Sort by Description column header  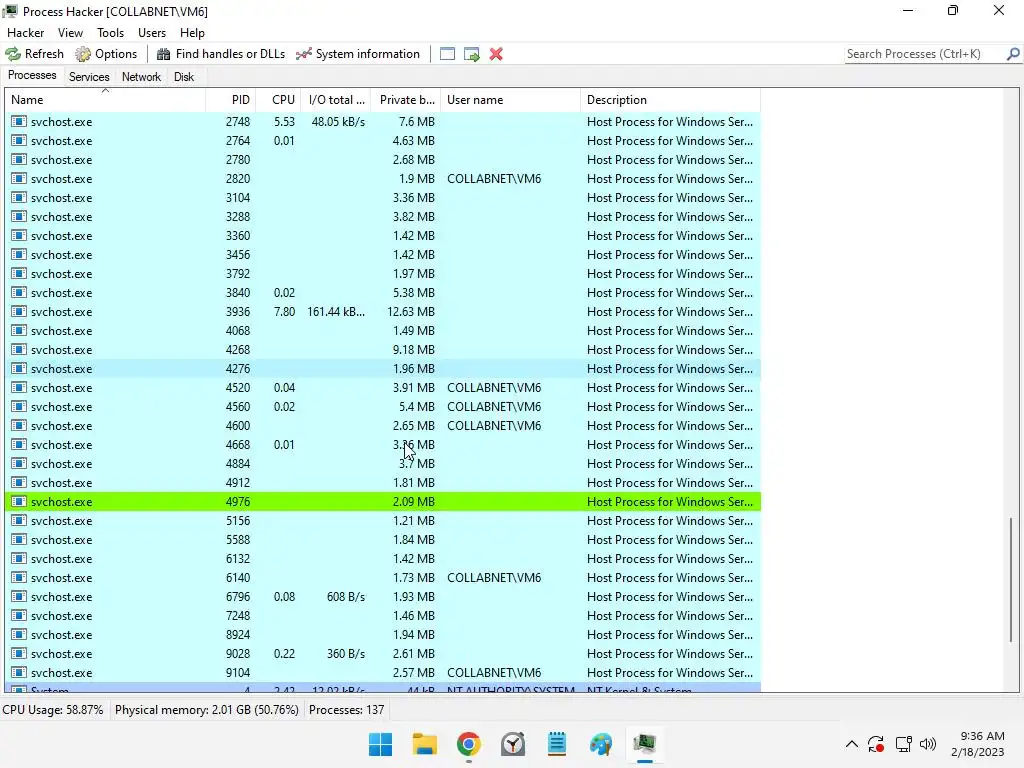point(670,100)
